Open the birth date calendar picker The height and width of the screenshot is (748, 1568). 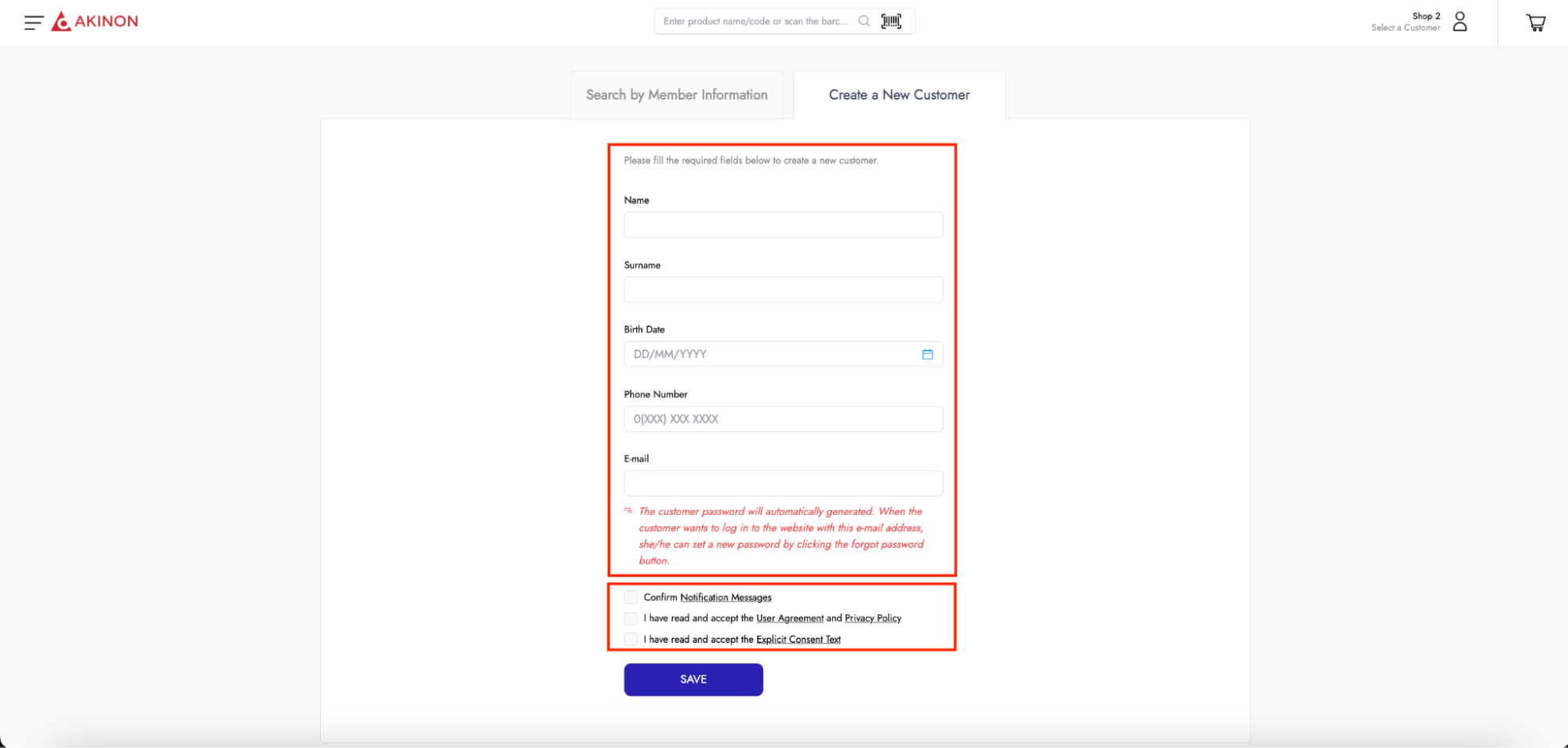coord(927,355)
